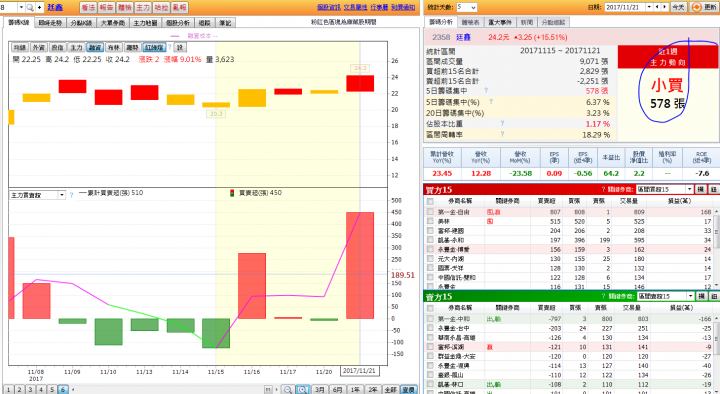Click the 今天 button next to date
The image size is (720, 394).
tap(678, 7)
